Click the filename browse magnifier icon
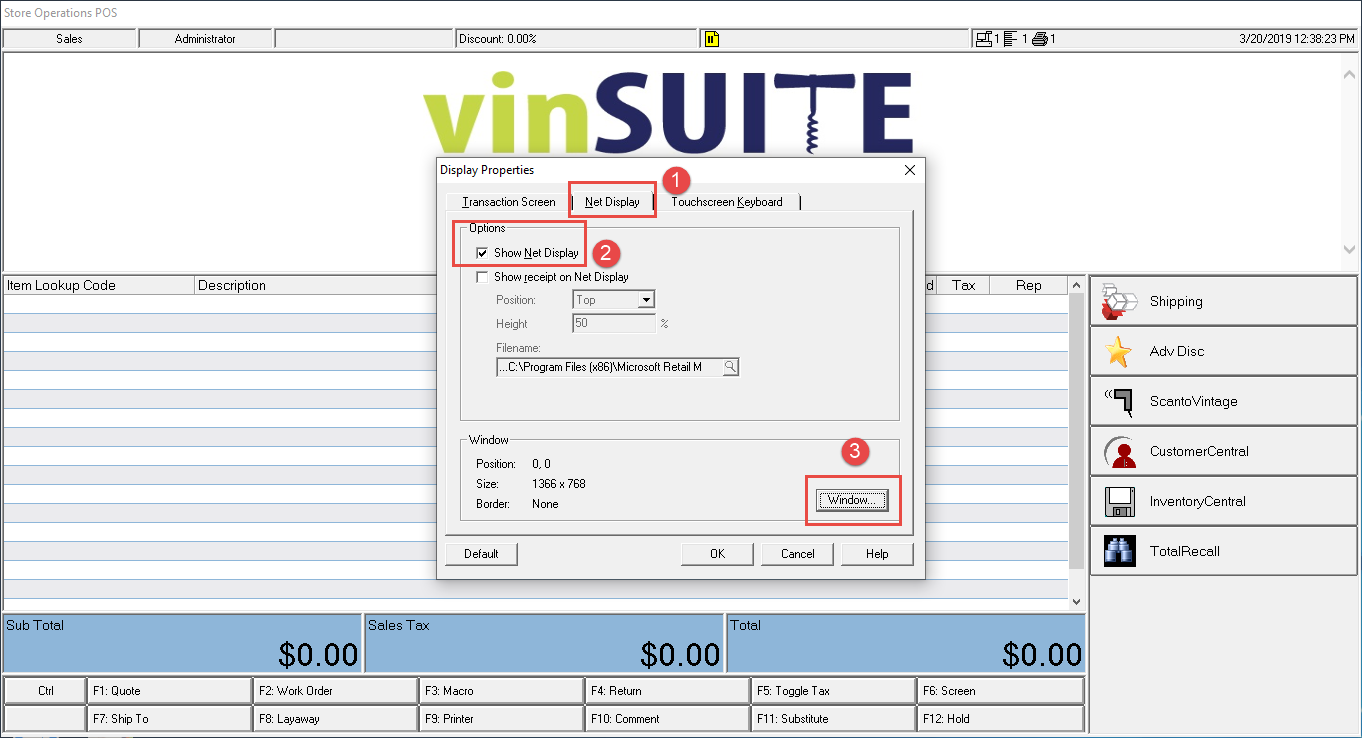This screenshot has height=738, width=1362. coord(730,367)
